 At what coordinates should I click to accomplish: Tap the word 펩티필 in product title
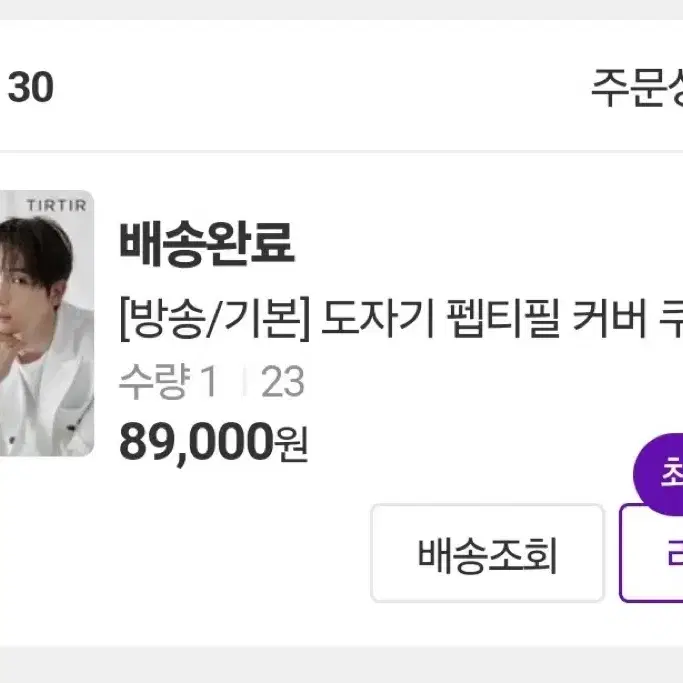pyautogui.click(x=504, y=318)
